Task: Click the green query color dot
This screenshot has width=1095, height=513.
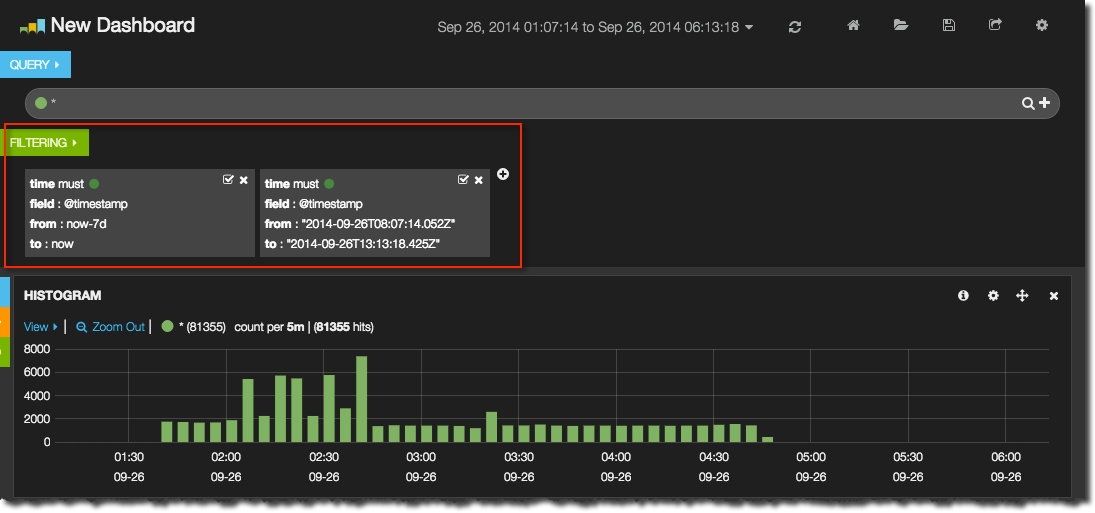Action: (41, 103)
